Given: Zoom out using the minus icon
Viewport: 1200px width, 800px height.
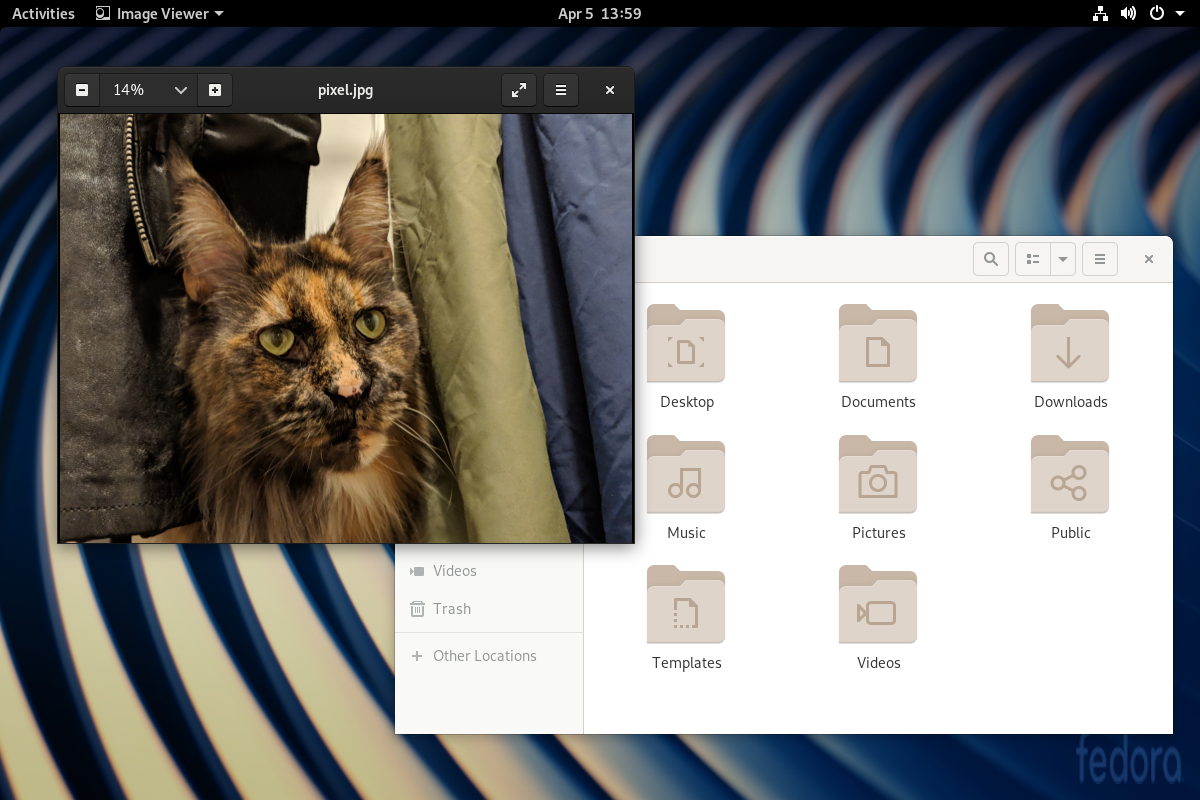Looking at the screenshot, I should 81,89.
